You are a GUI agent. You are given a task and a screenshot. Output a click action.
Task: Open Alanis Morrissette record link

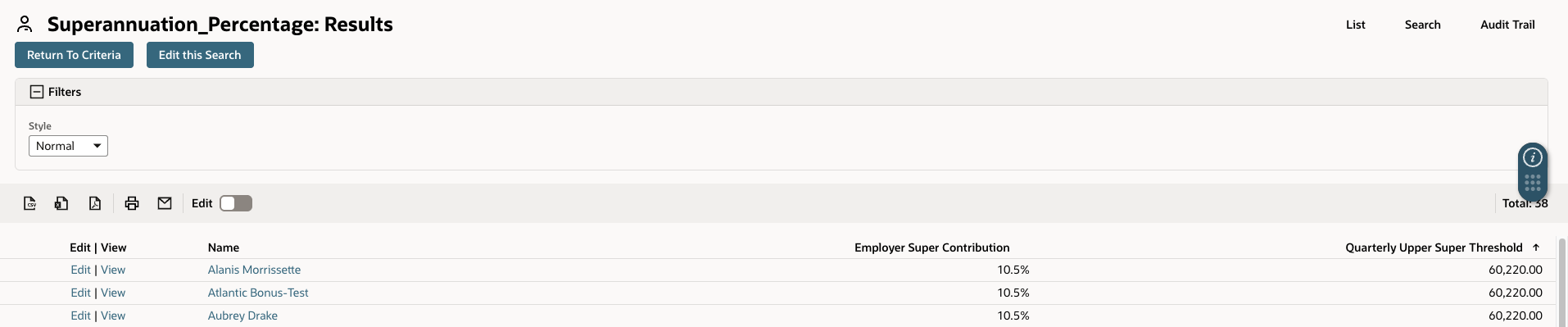tap(254, 270)
